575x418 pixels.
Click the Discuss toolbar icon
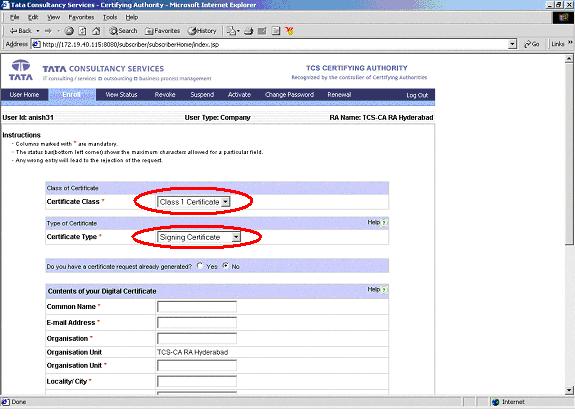tap(276, 31)
